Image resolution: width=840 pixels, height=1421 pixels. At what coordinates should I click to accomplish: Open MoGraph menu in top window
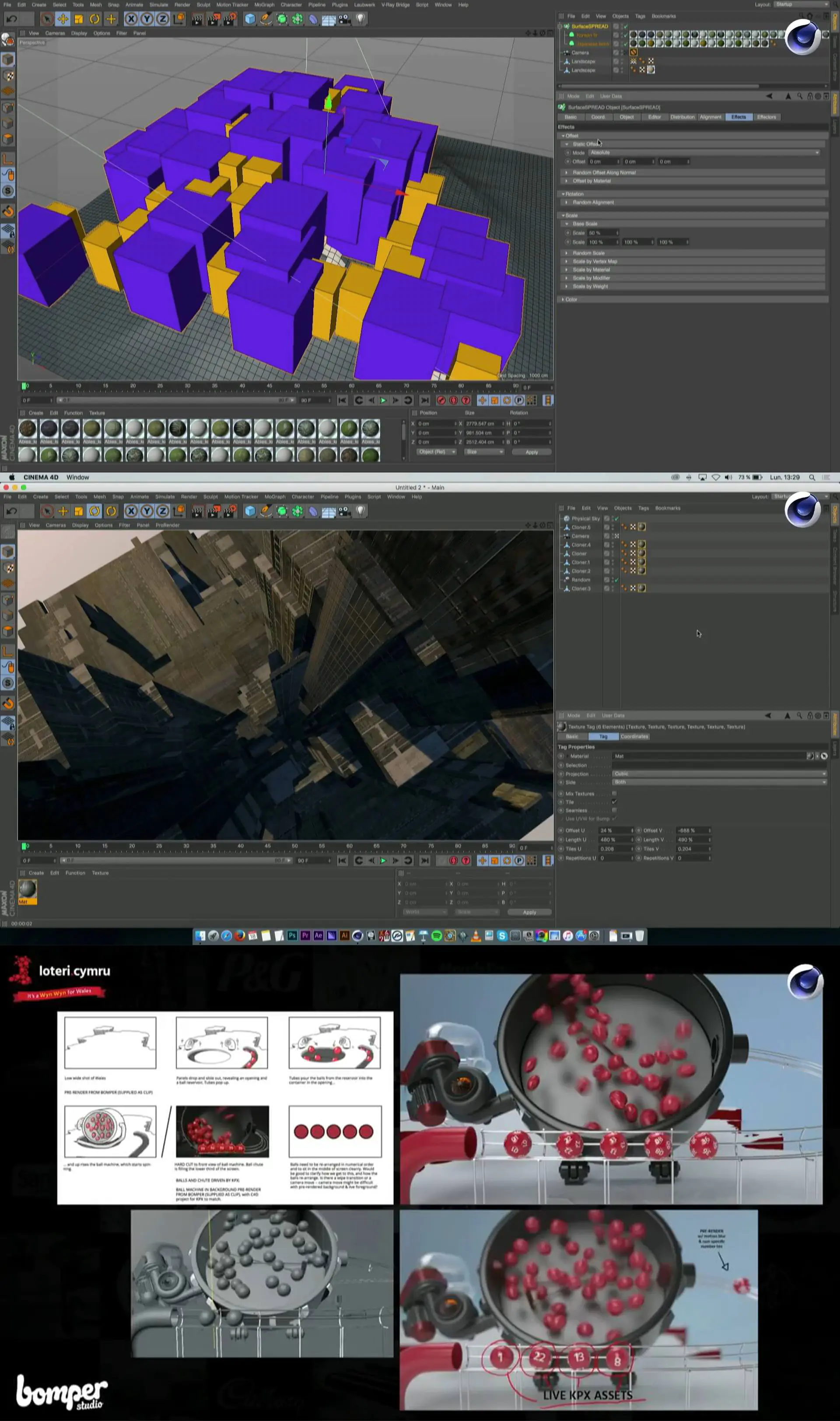click(x=264, y=4)
